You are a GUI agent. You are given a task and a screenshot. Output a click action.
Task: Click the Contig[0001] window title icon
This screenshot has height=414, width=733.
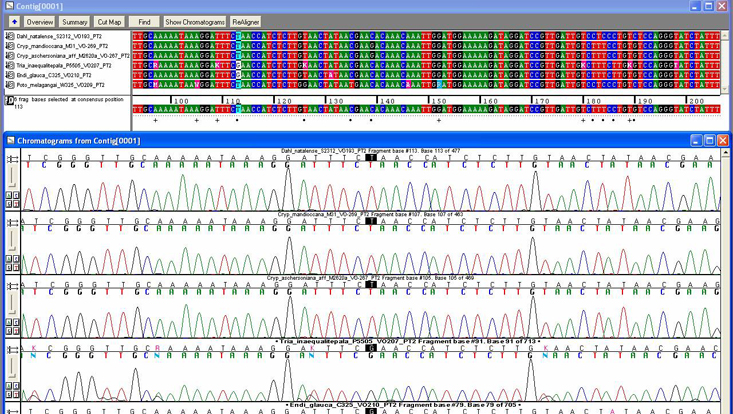coord(9,6)
